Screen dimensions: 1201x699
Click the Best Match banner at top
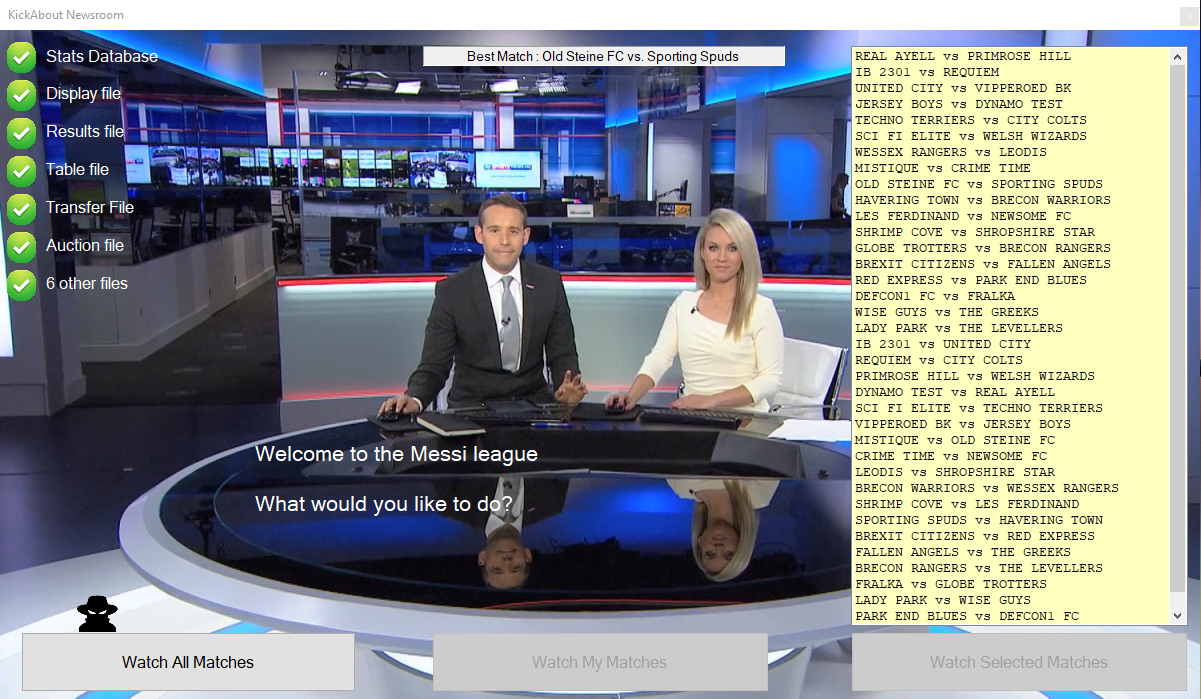click(603, 57)
